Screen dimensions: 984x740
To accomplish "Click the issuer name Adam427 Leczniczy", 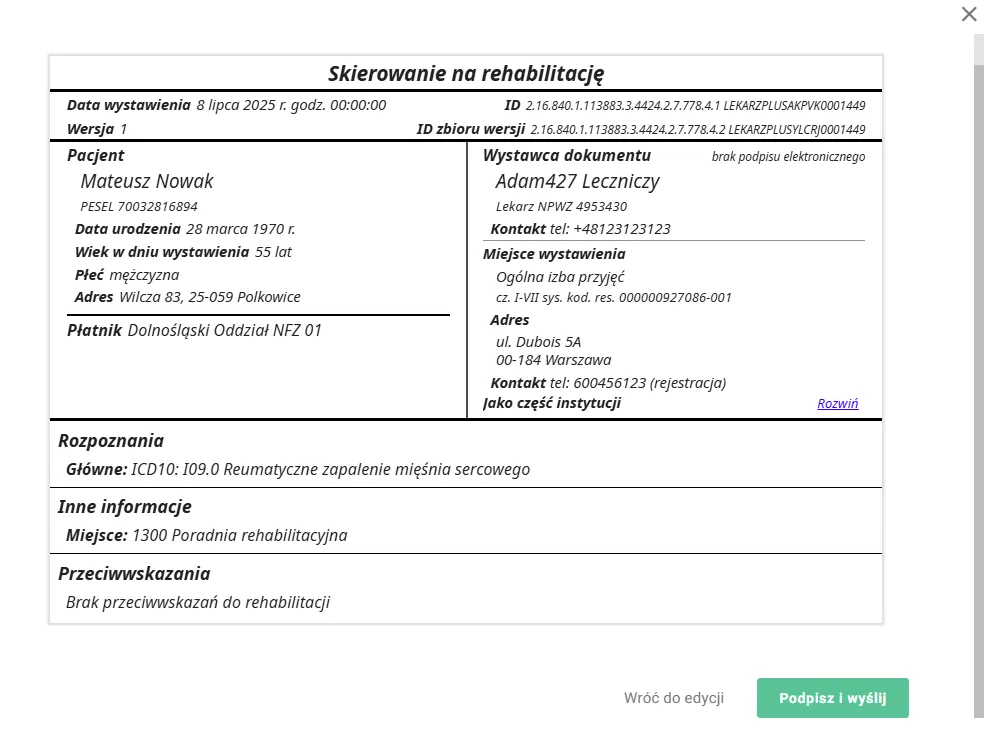I will (579, 181).
